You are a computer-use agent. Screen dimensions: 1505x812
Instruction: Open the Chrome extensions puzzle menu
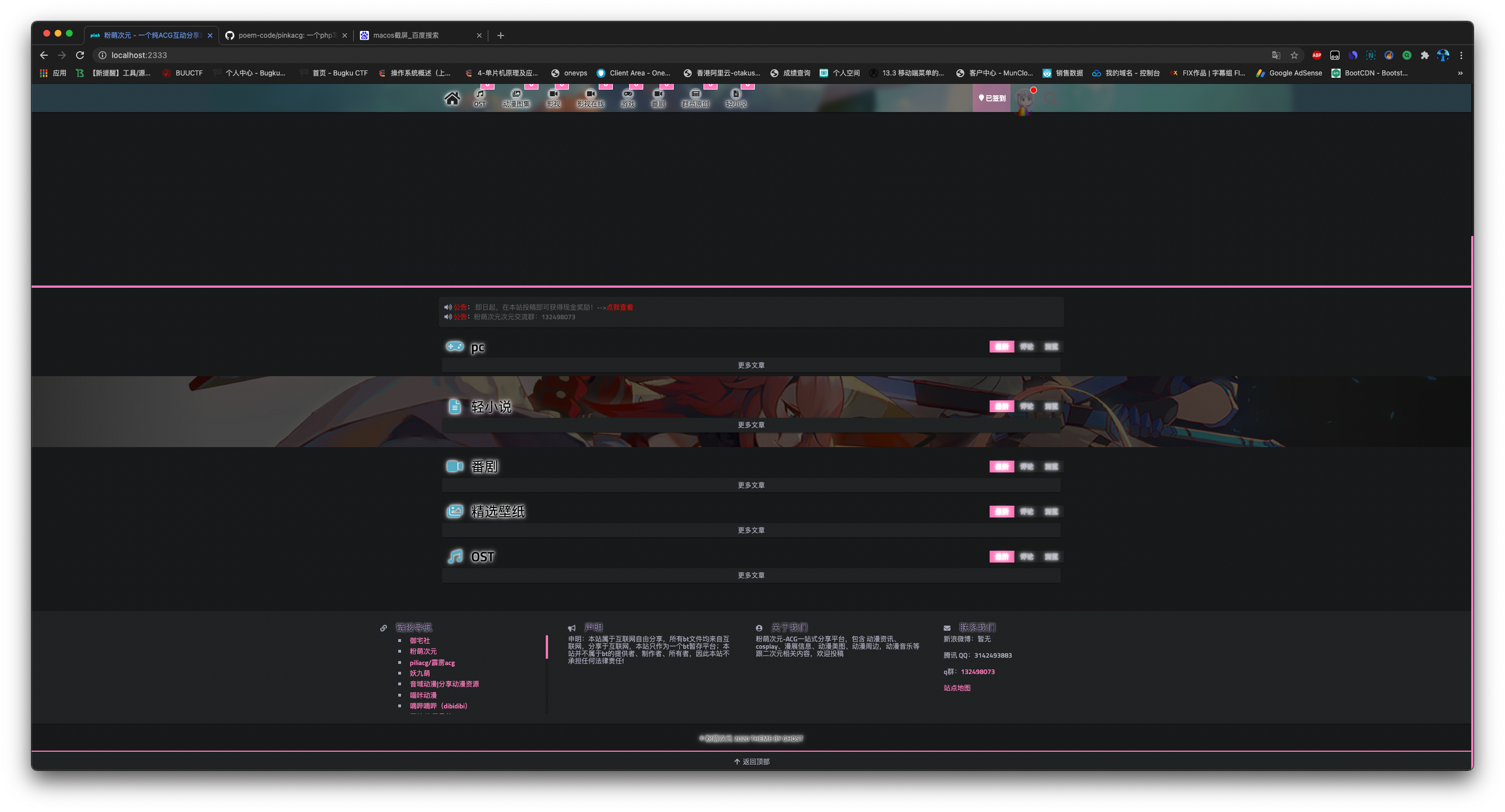click(x=1425, y=55)
